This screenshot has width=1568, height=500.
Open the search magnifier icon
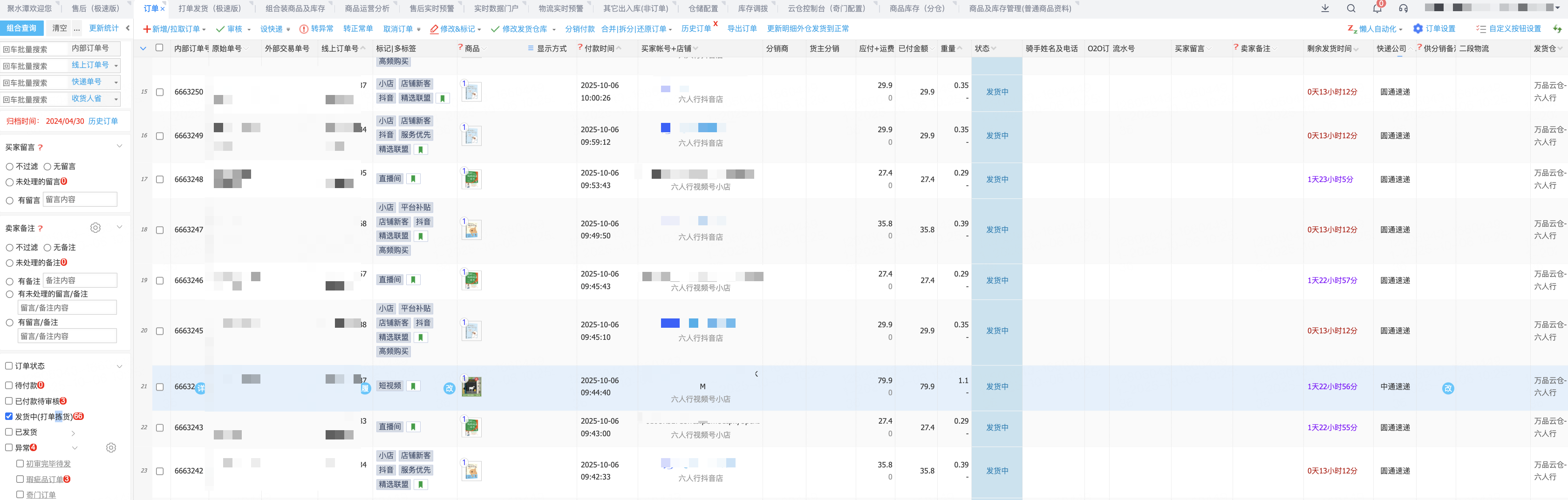pyautogui.click(x=1351, y=8)
